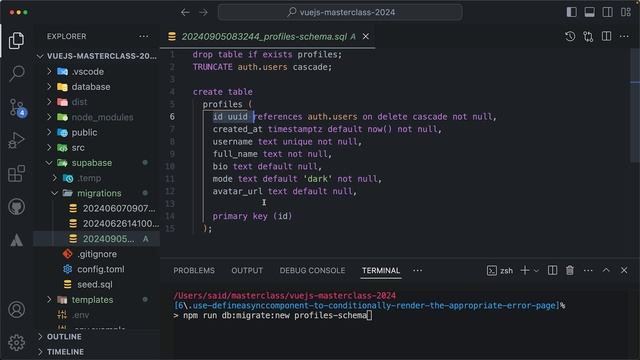
Task: Open the .gitignore file
Action: click(x=96, y=254)
